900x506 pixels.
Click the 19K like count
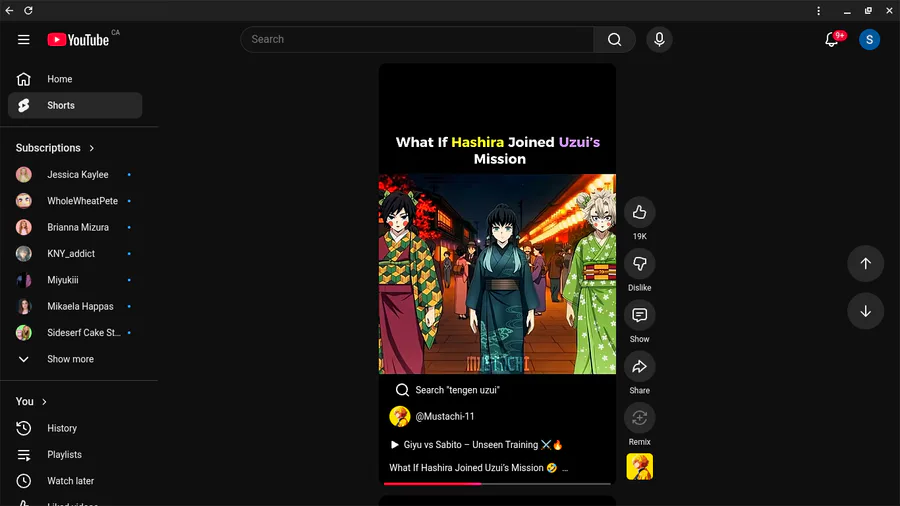coord(639,236)
